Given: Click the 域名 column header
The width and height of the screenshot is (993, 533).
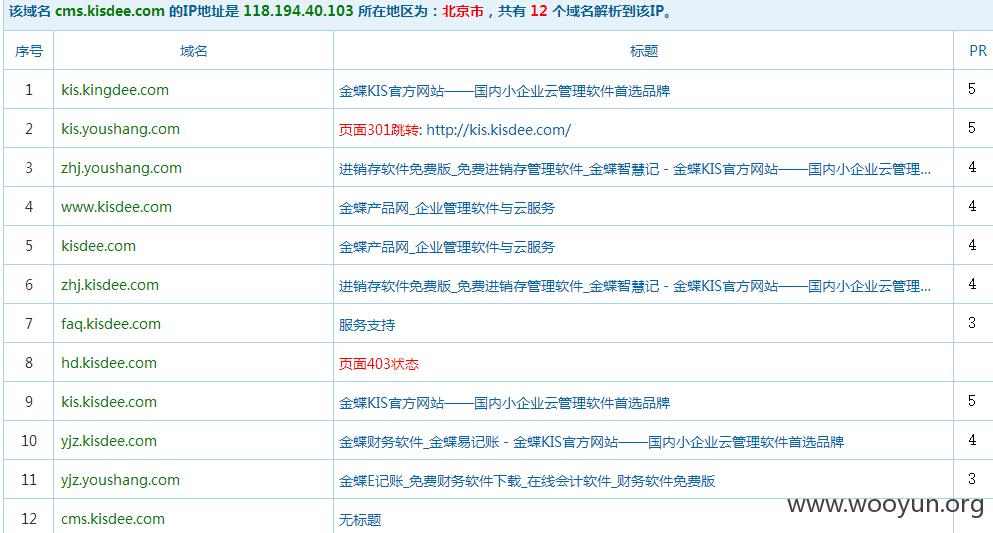Looking at the screenshot, I should pos(193,51).
